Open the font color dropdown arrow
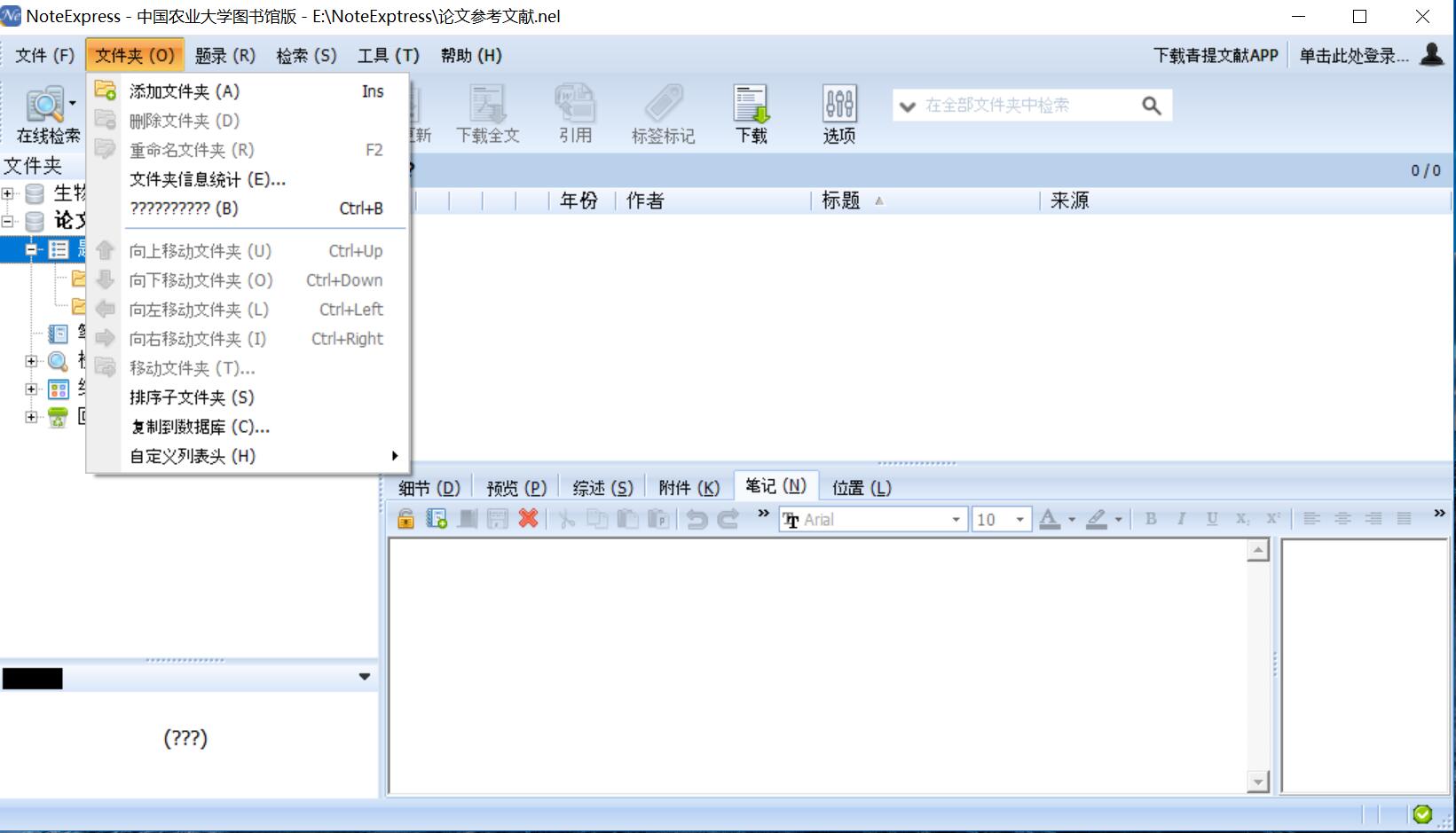The width and height of the screenshot is (1456, 833). coord(1072,520)
